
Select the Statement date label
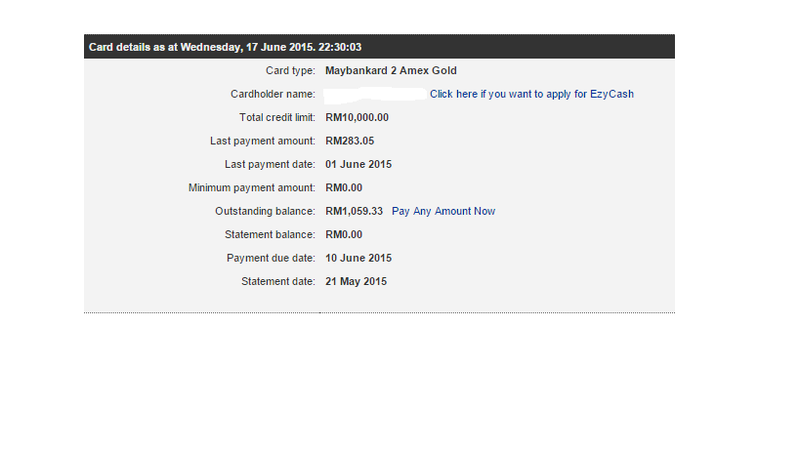click(x=279, y=282)
